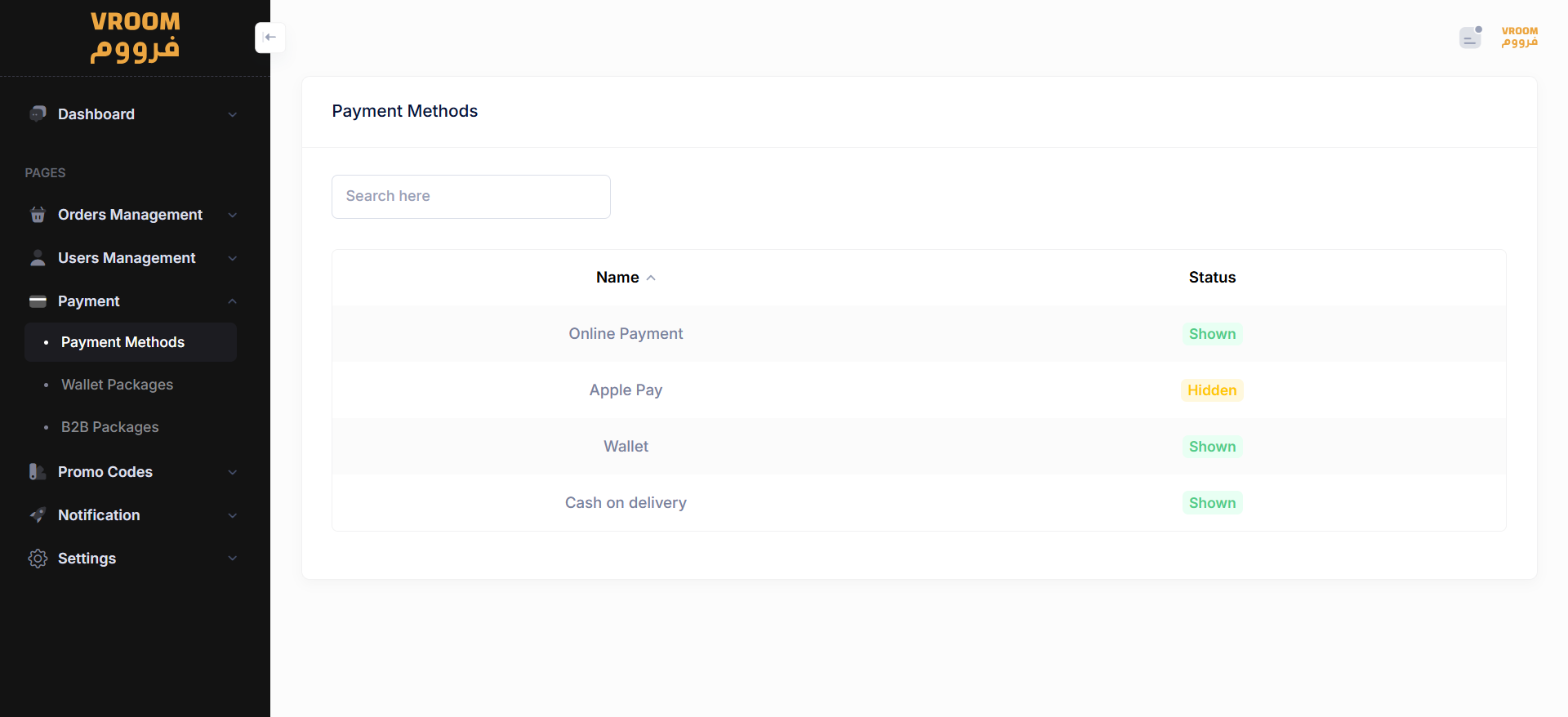1568x717 pixels.
Task: Click the Name column sort arrow
Action: [x=651, y=278]
